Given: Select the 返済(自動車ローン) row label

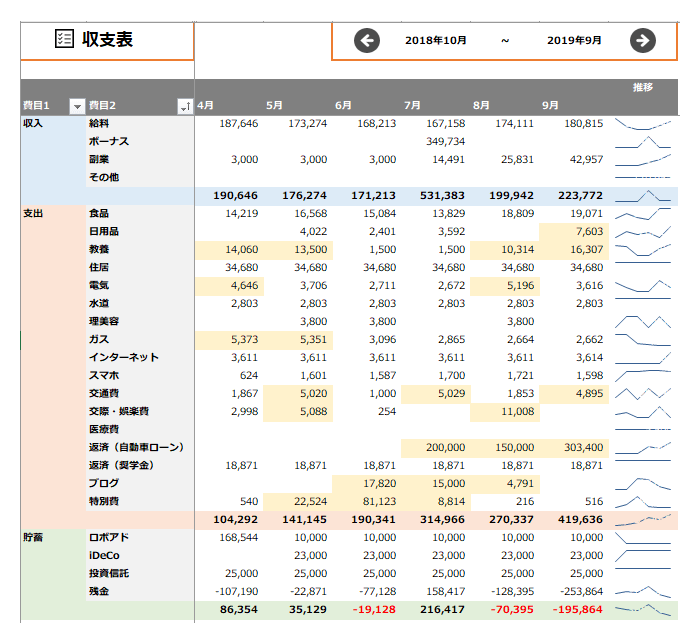Looking at the screenshot, I should (x=136, y=447).
